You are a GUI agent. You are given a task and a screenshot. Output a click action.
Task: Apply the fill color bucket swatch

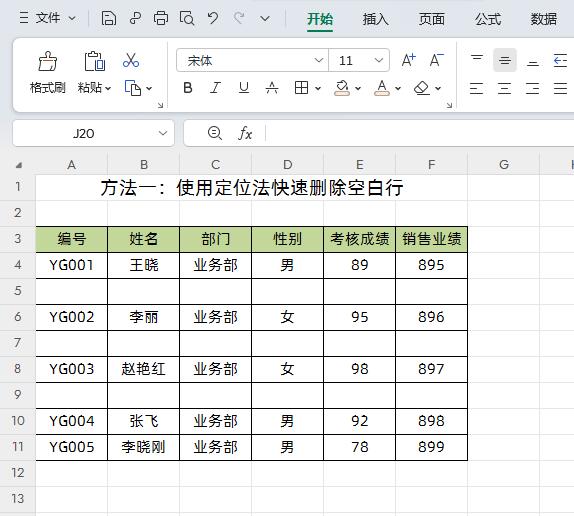tap(342, 88)
